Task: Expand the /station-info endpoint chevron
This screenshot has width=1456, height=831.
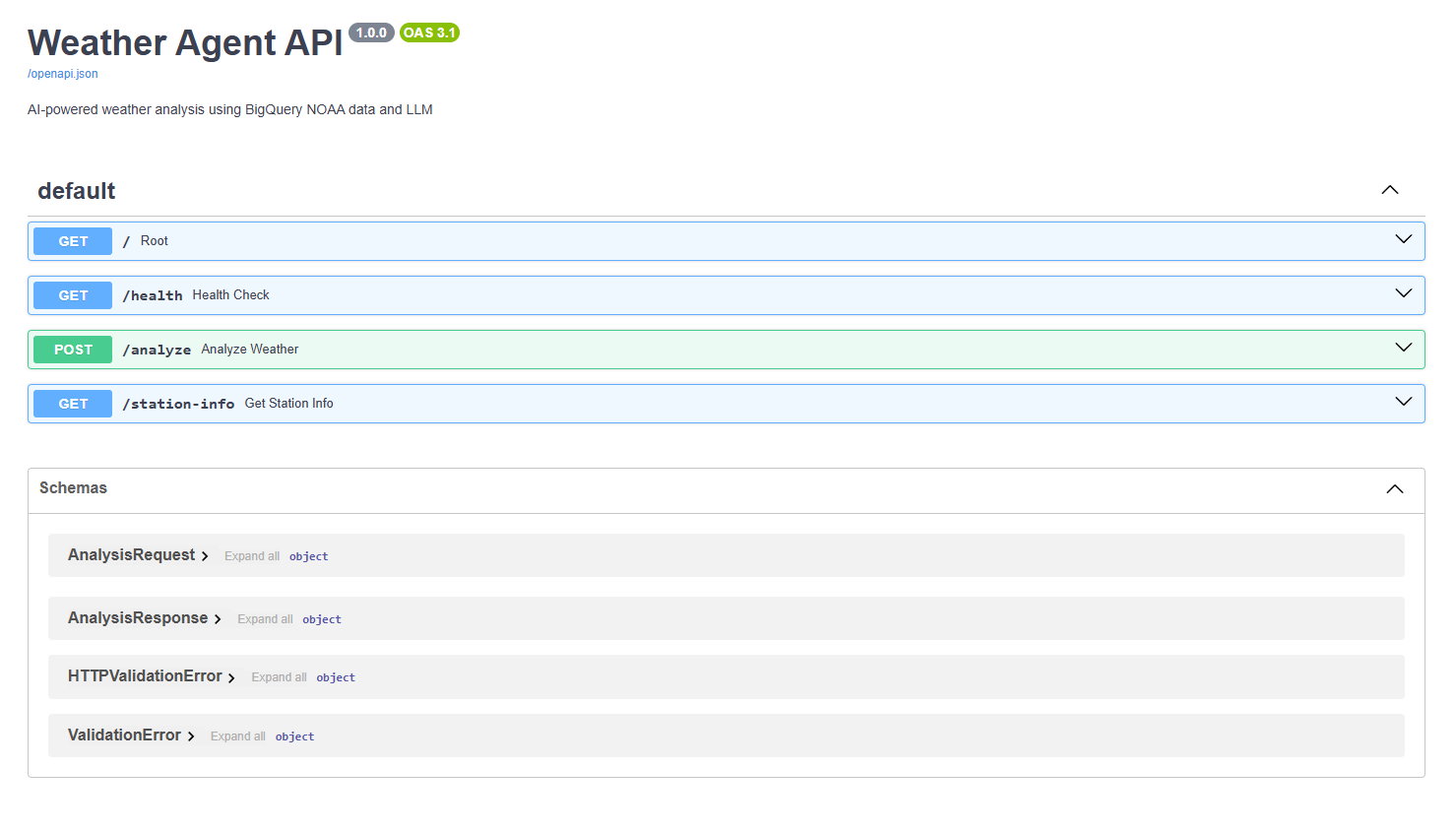Action: pos(1403,402)
